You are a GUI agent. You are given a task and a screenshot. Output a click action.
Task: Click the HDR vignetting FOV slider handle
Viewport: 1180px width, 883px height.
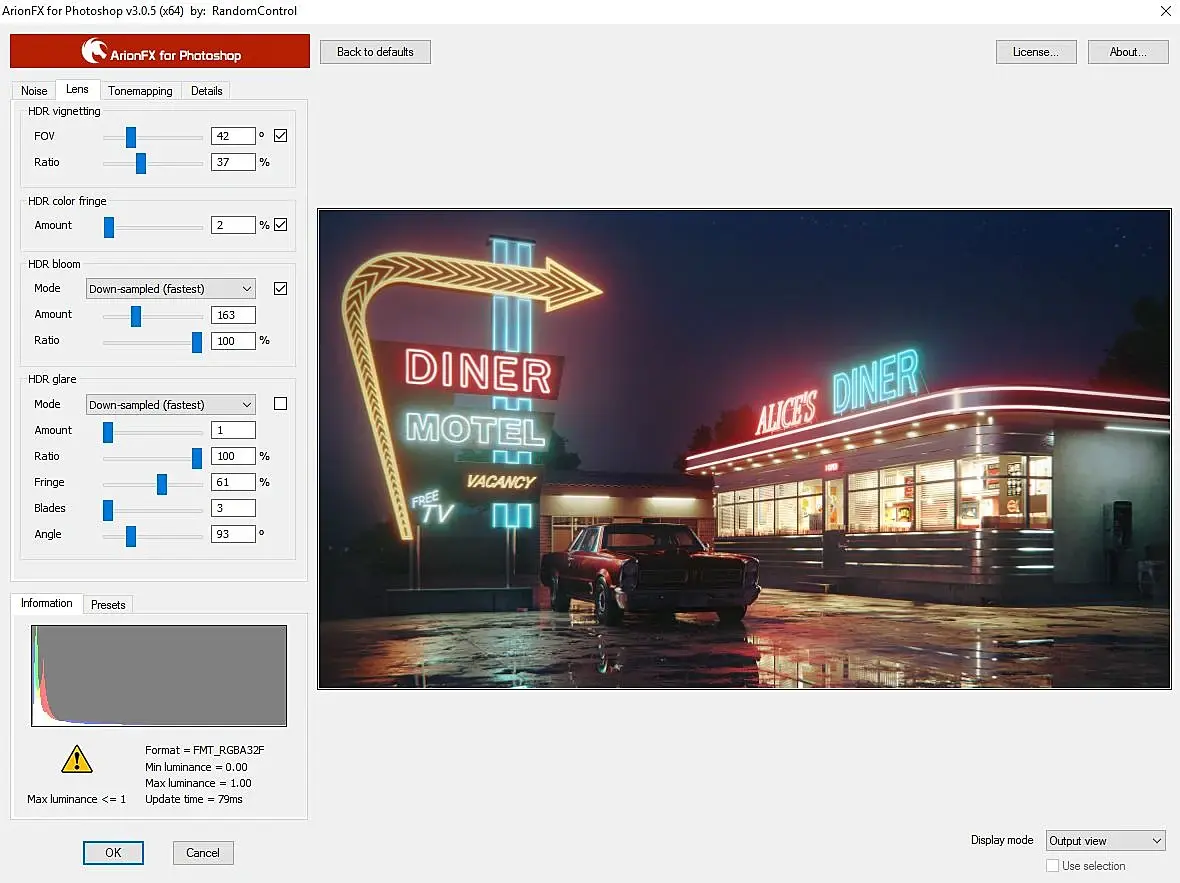pyautogui.click(x=131, y=136)
